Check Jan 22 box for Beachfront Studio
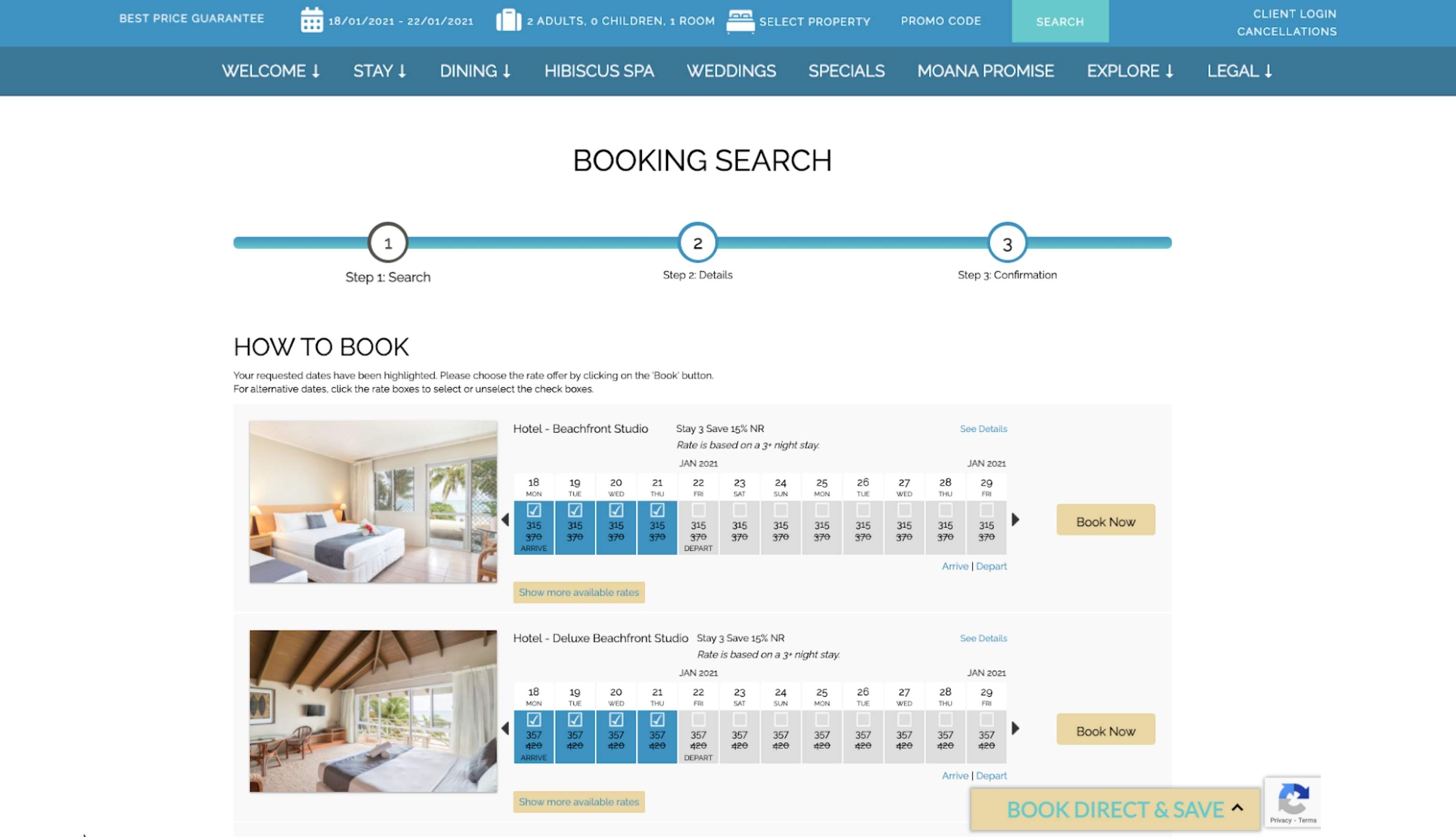Image resolution: width=1456 pixels, height=837 pixels. (x=698, y=510)
